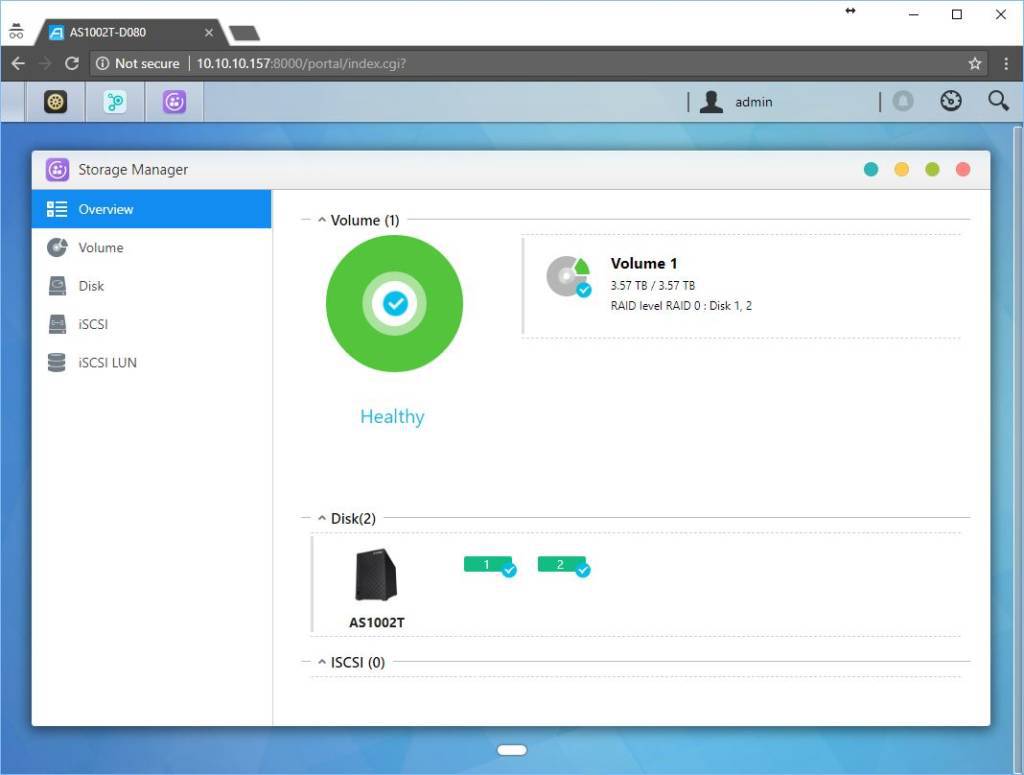The image size is (1024, 775).
Task: Open iSCSI LUN in the sidebar
Action: [x=152, y=362]
